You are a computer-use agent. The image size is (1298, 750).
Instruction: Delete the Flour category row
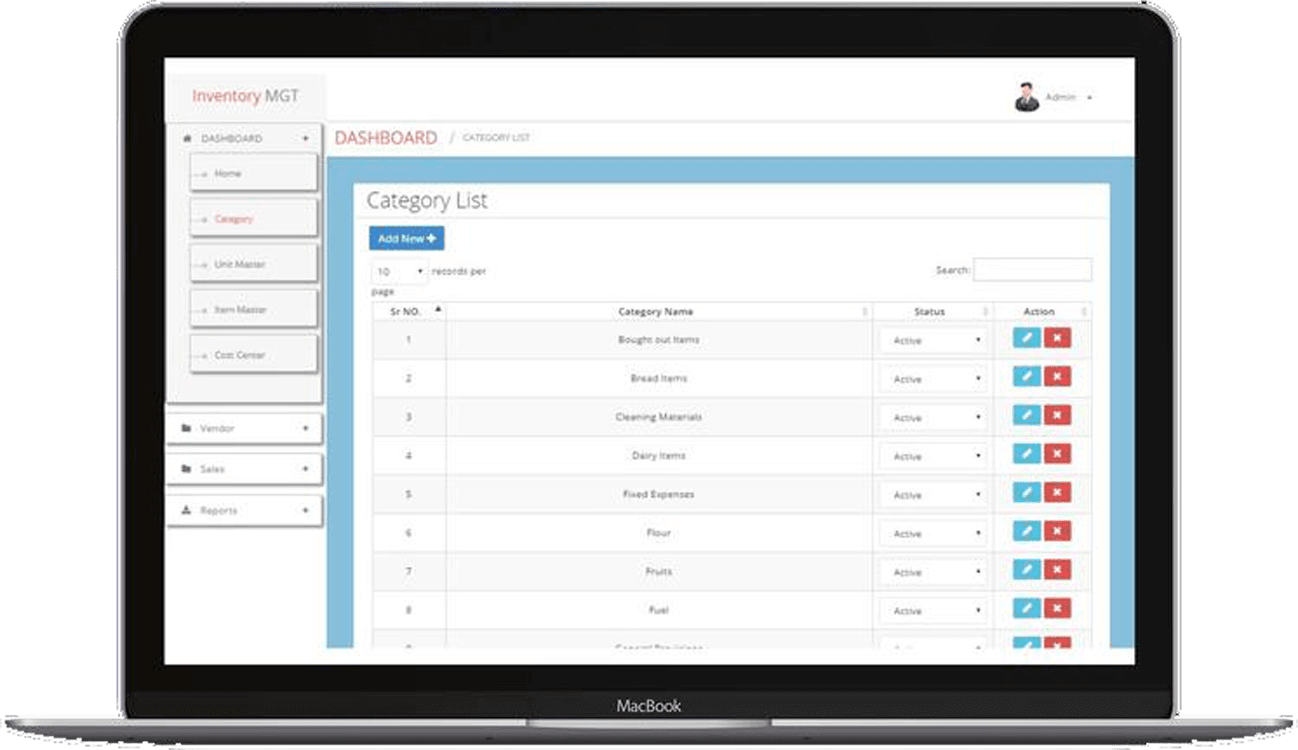[1057, 530]
